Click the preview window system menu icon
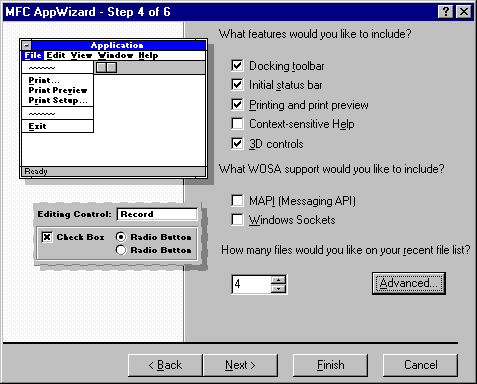The image size is (477, 384). pyautogui.click(x=26, y=45)
